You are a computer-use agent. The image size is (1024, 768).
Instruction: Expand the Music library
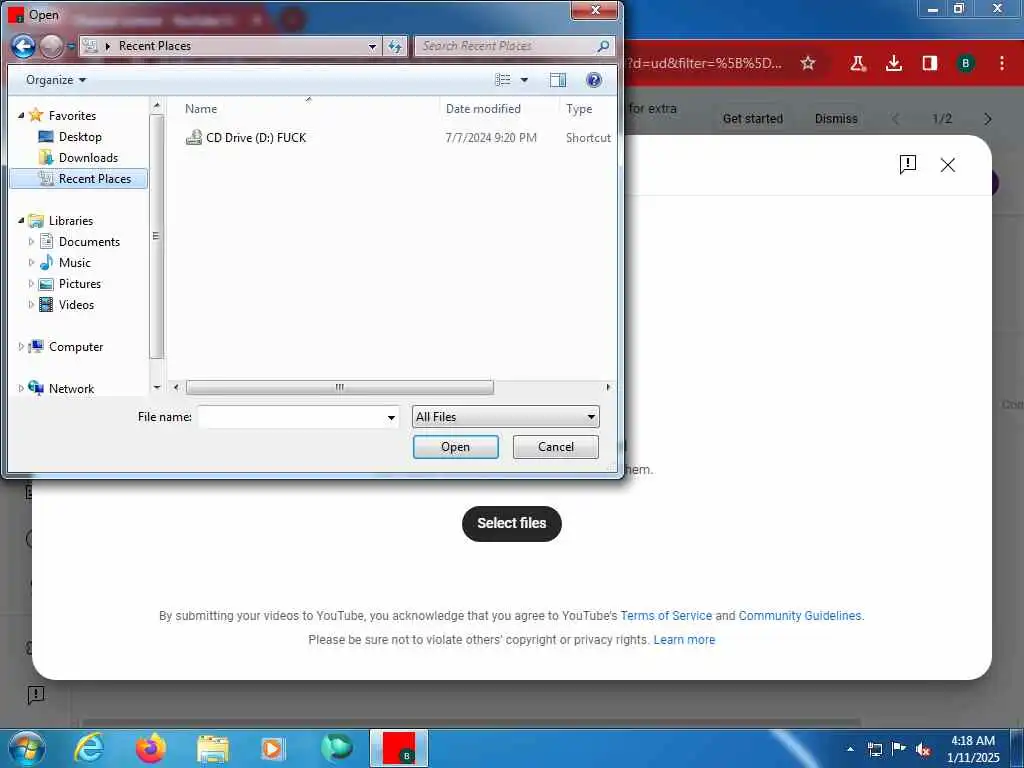(31, 263)
